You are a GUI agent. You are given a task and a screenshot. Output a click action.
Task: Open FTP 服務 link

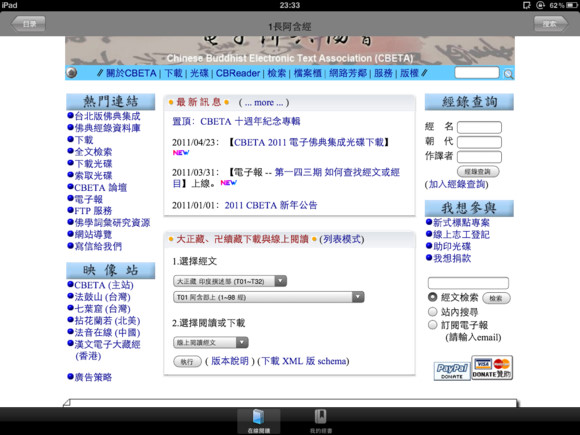(93, 211)
